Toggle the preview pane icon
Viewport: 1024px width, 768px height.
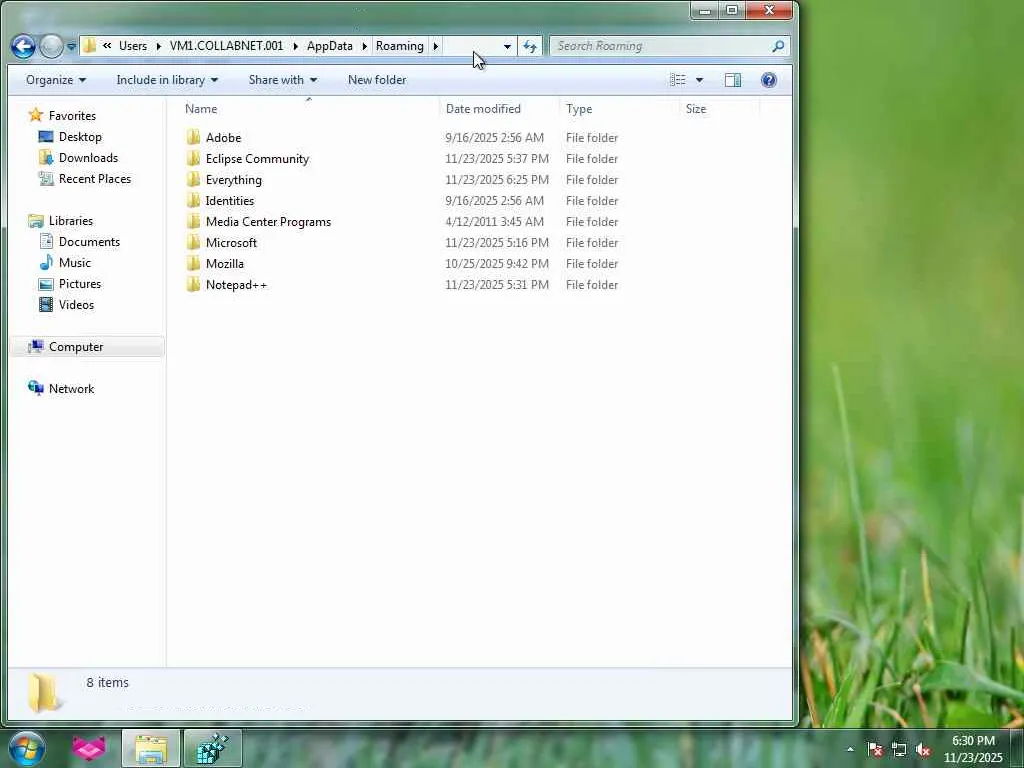(x=733, y=80)
